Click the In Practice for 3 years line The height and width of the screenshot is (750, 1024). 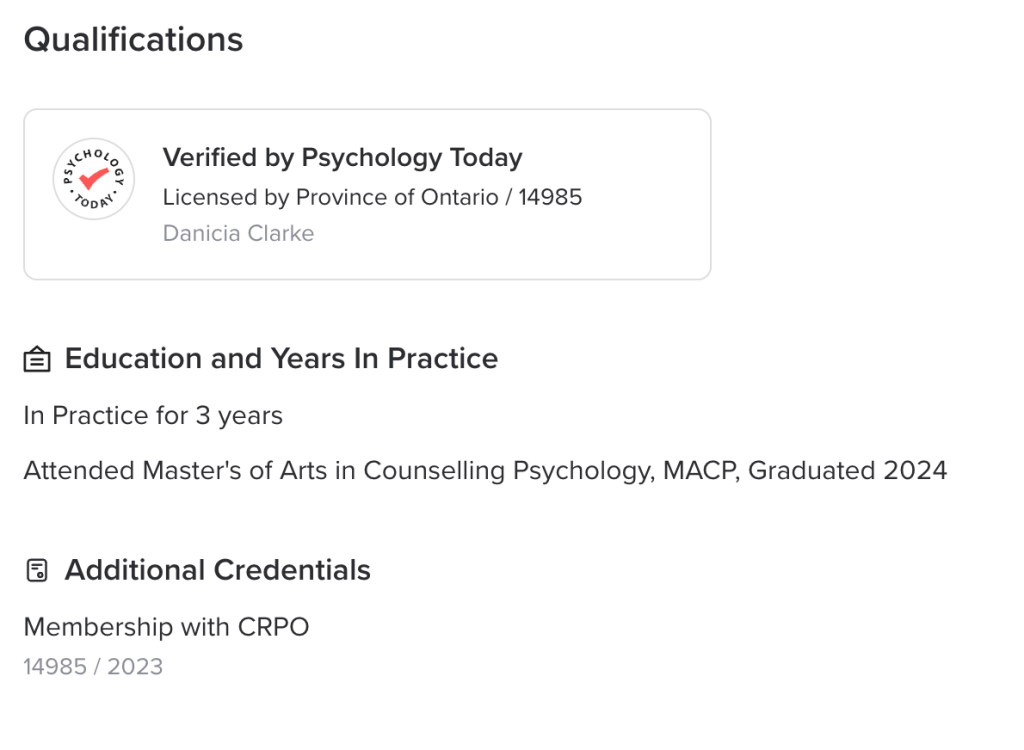click(153, 415)
